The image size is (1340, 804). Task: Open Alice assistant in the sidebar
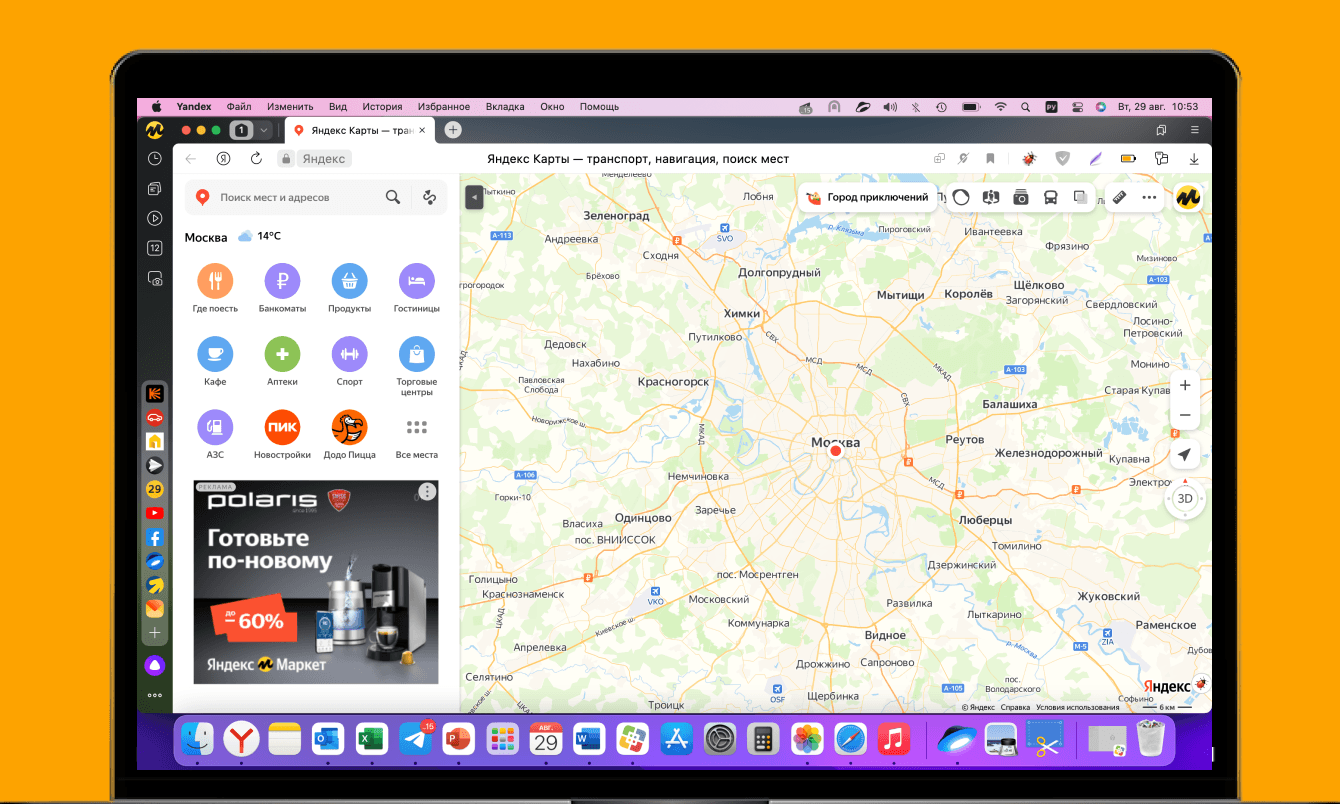tap(155, 665)
